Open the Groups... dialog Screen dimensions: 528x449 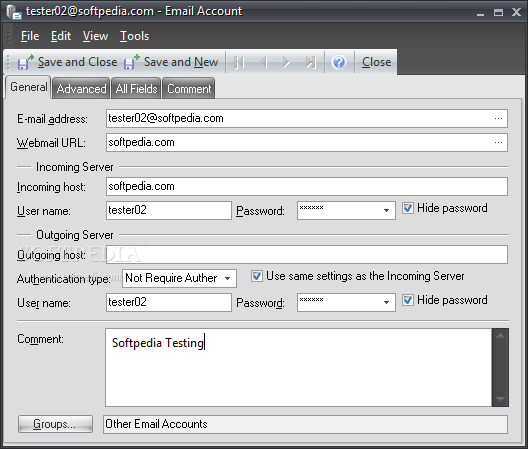(55, 424)
